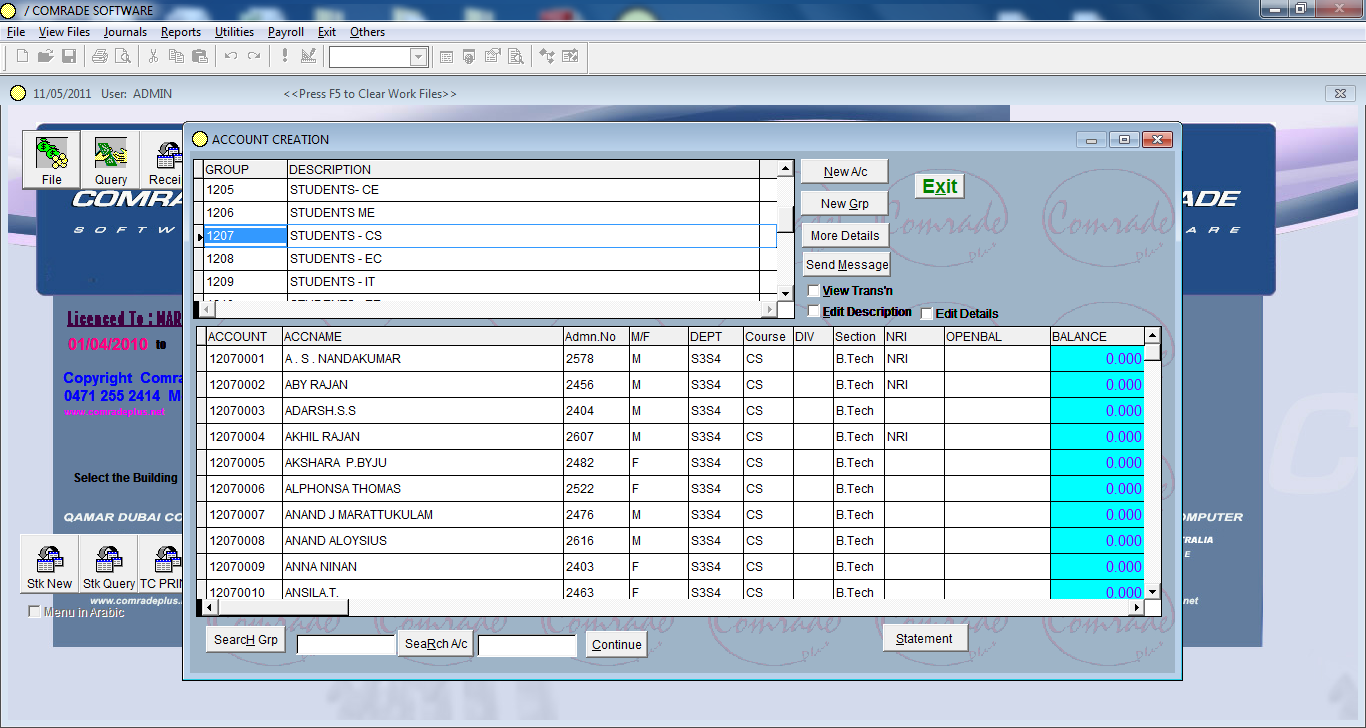Open the Stk New stock creation icon
The width and height of the screenshot is (1366, 728).
[48, 562]
